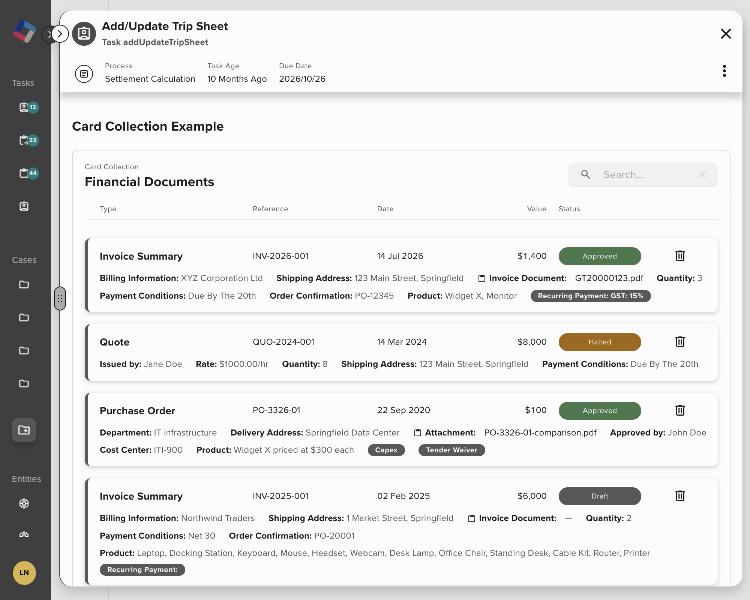Image resolution: width=750 pixels, height=600 pixels.
Task: Open the tasks icon with badge 44
Action: click(28, 173)
